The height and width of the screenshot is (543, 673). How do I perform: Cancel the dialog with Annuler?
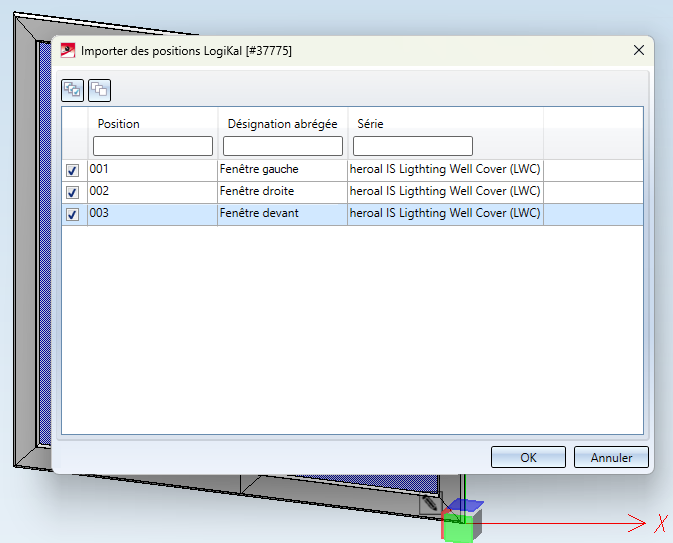point(611,457)
